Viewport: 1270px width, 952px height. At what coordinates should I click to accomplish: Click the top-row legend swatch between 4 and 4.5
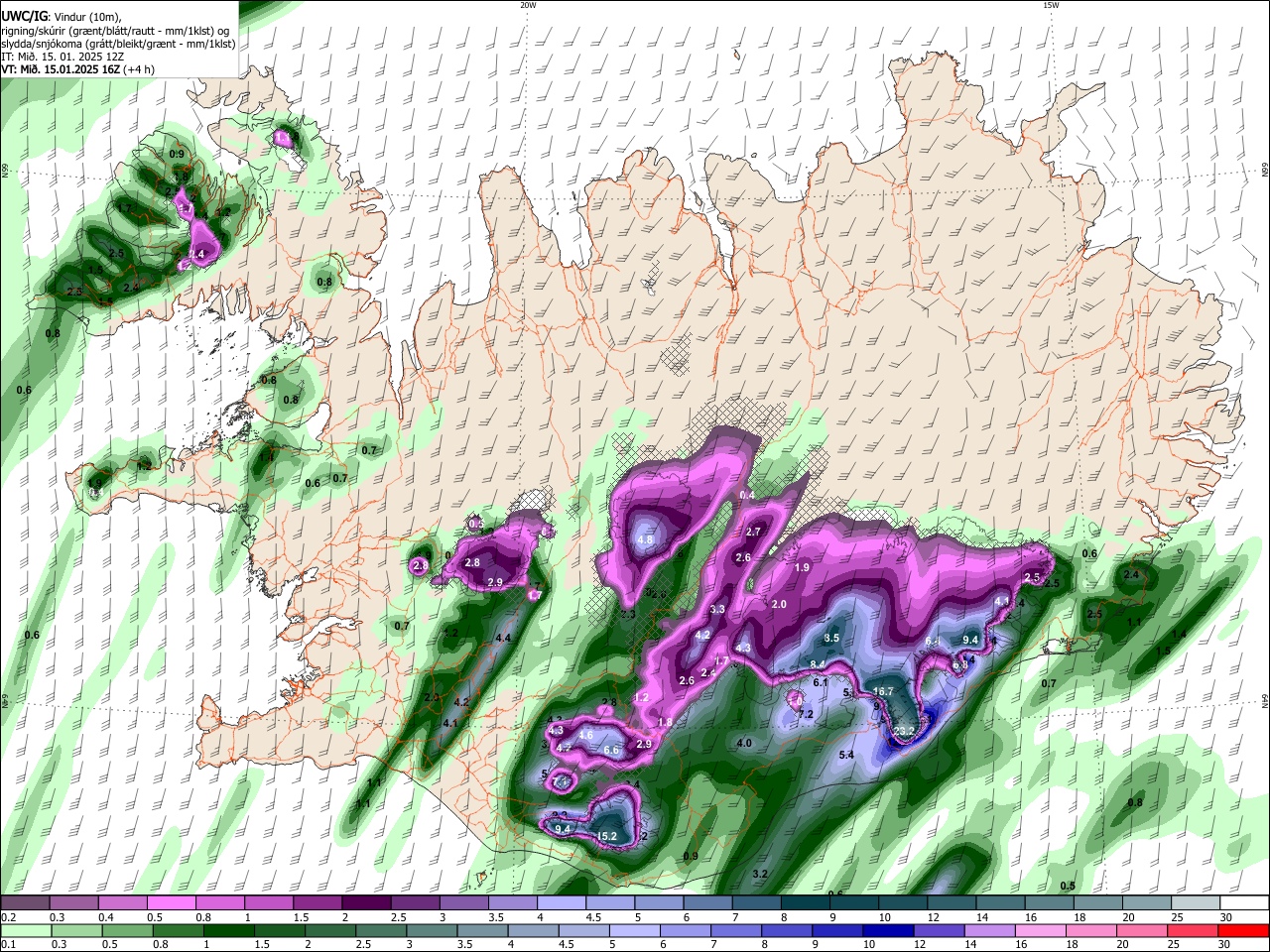(x=562, y=902)
